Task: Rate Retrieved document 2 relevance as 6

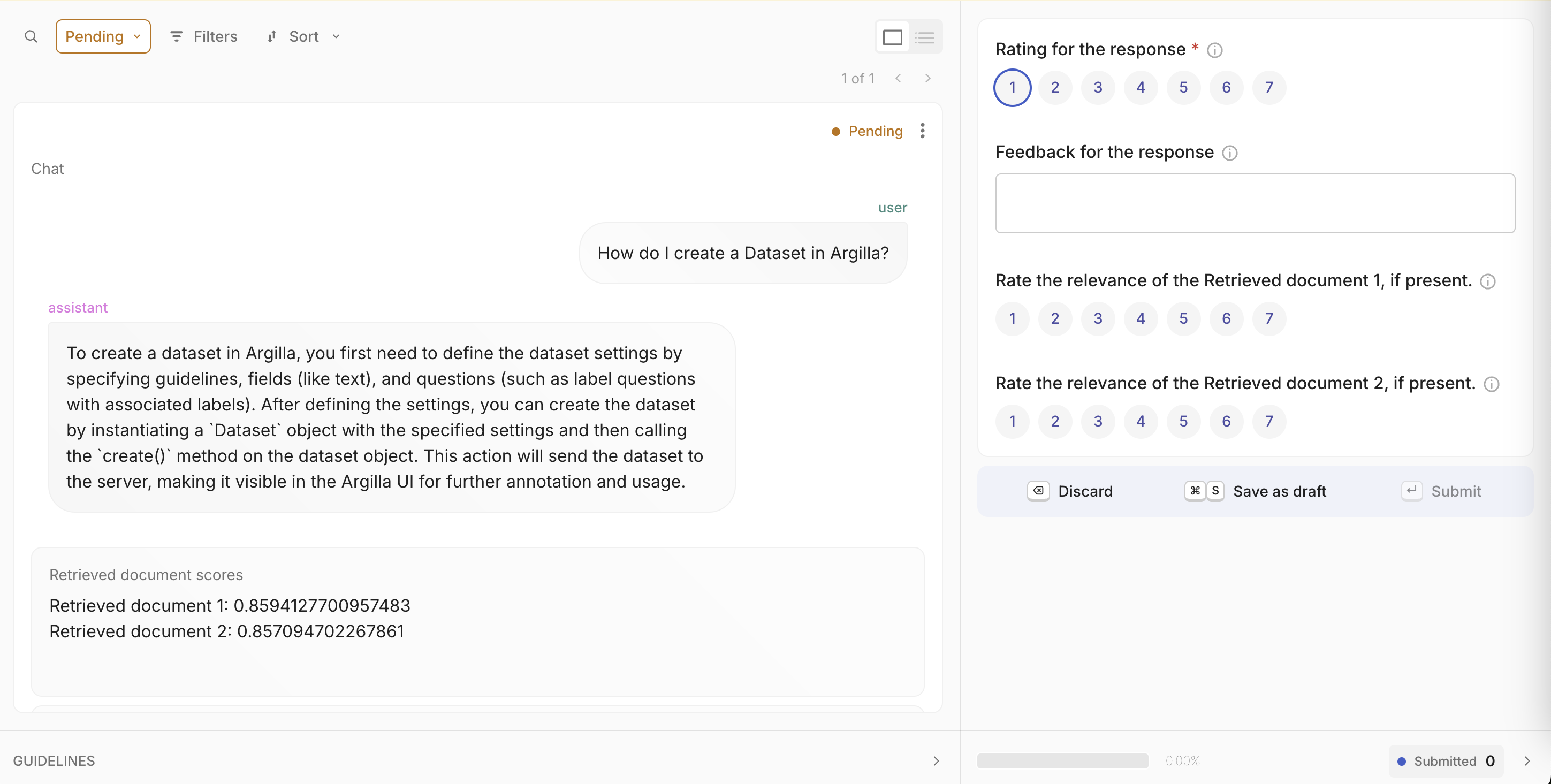Action: point(1226,422)
